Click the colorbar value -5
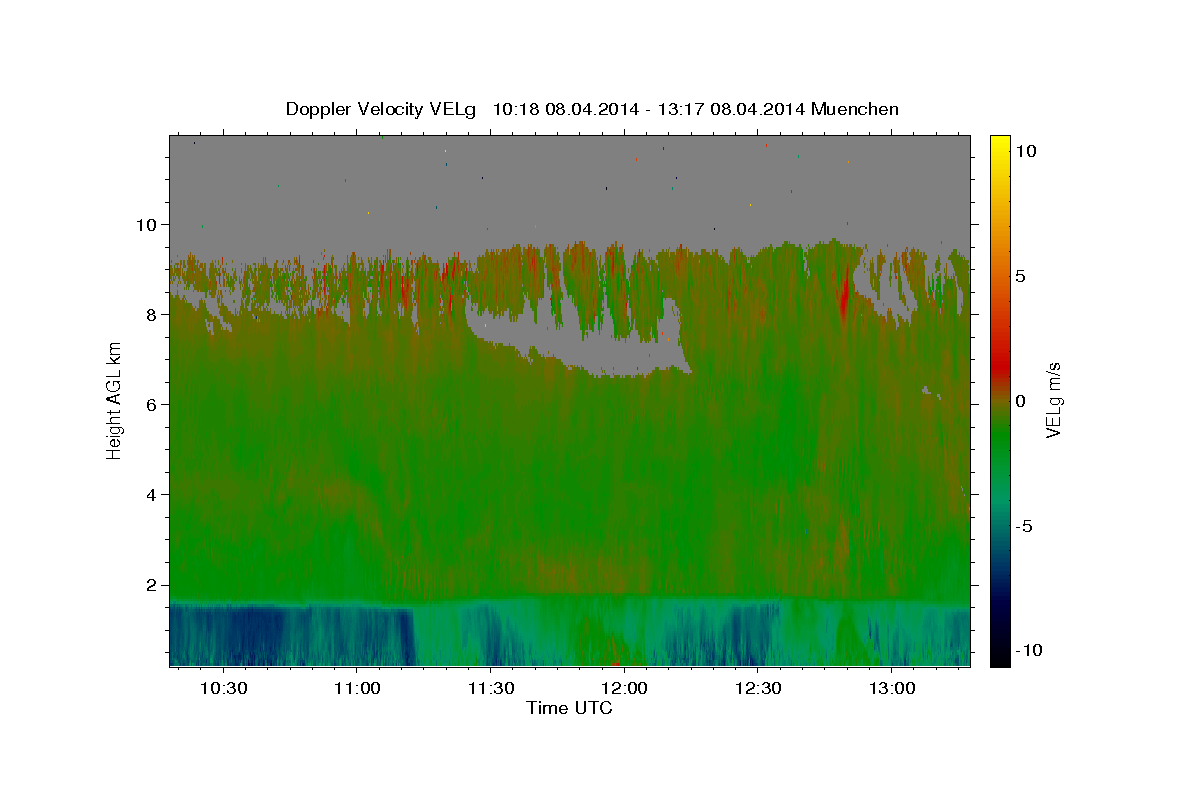Image resolution: width=1200 pixels, height=800 pixels. coord(1023,526)
